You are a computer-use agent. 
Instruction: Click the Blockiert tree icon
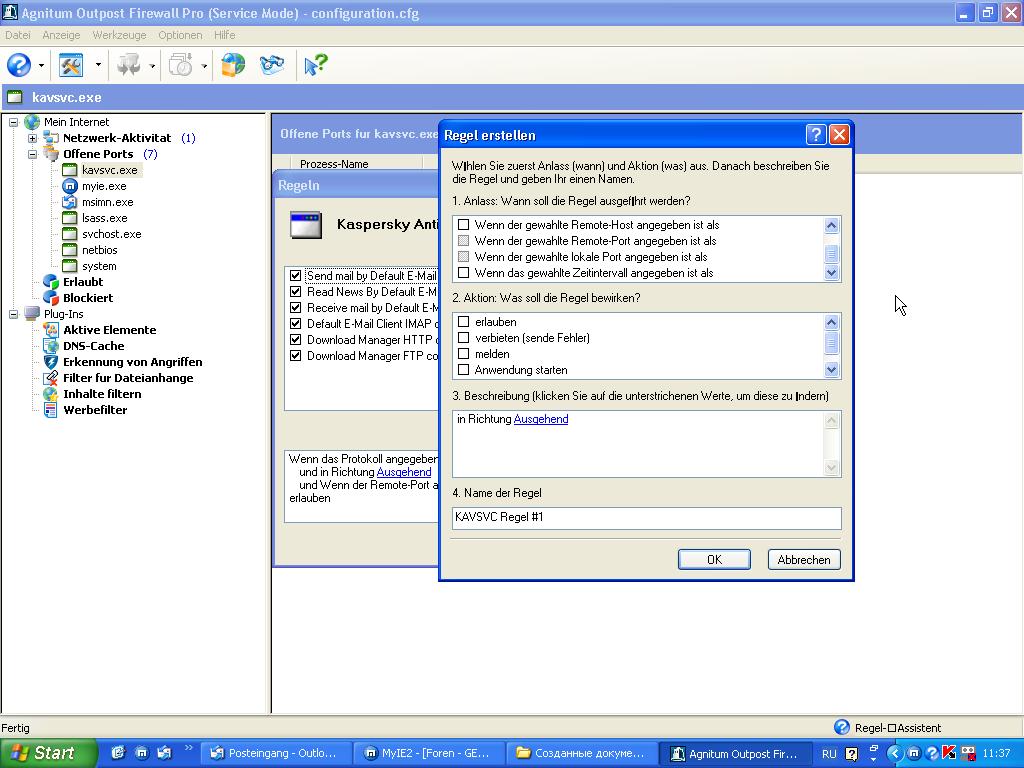click(51, 298)
